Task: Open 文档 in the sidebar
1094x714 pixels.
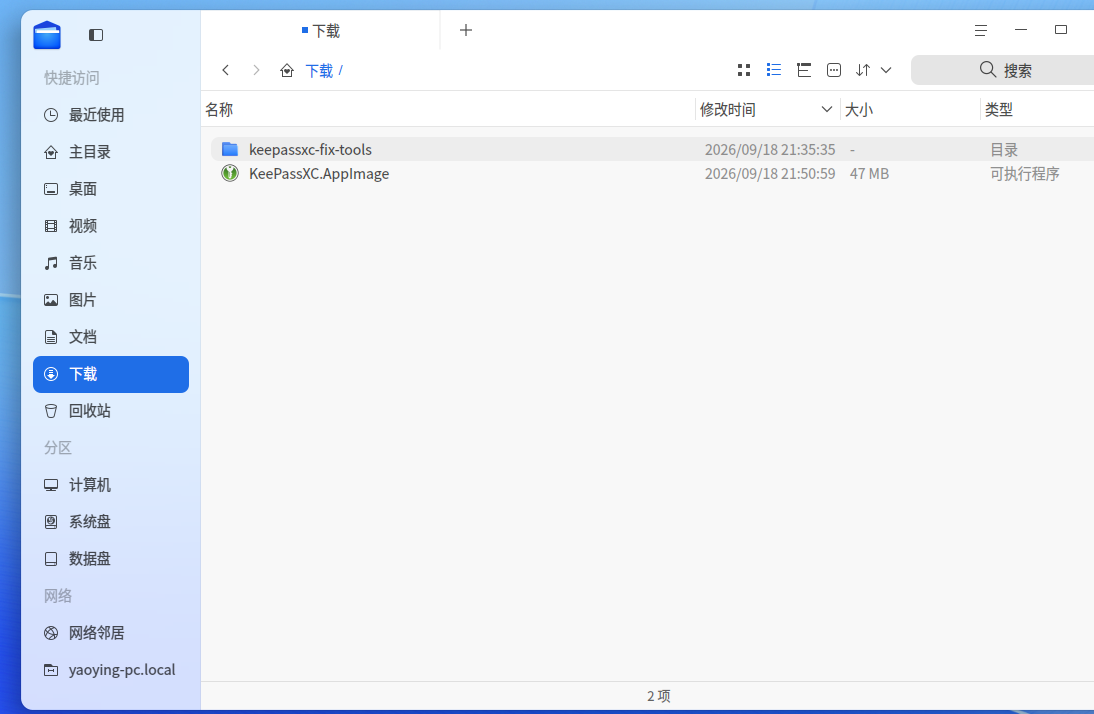Action: 111,336
